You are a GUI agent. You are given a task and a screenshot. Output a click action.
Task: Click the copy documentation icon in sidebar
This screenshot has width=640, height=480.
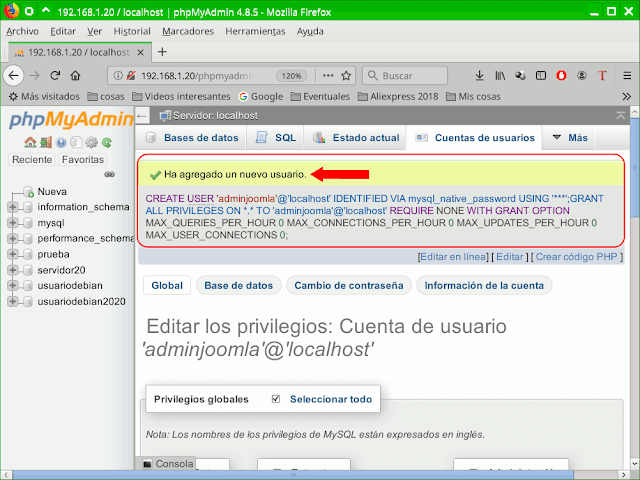click(76, 142)
